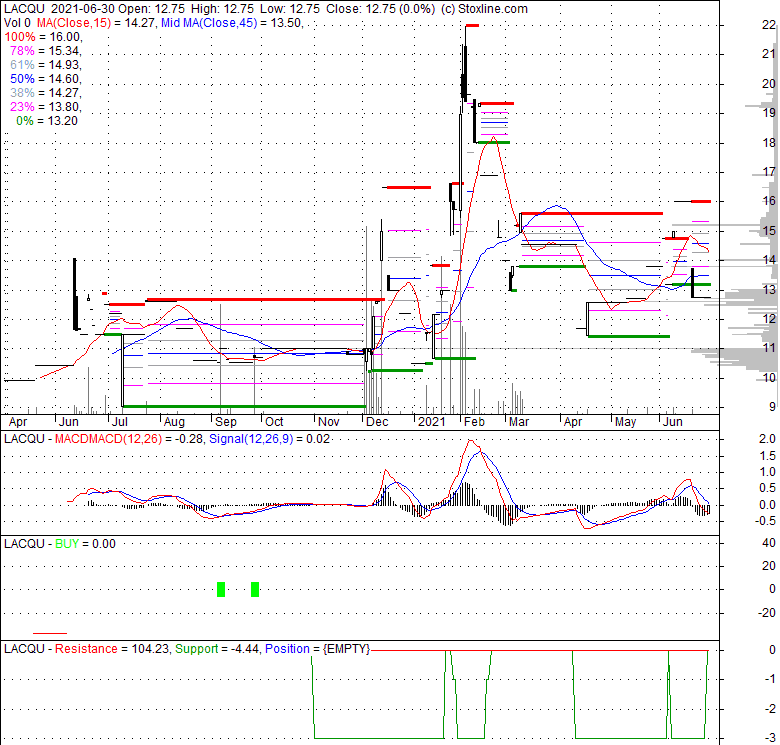
Task: Click the green BUY signal bar near Oct
Action: tap(255, 589)
